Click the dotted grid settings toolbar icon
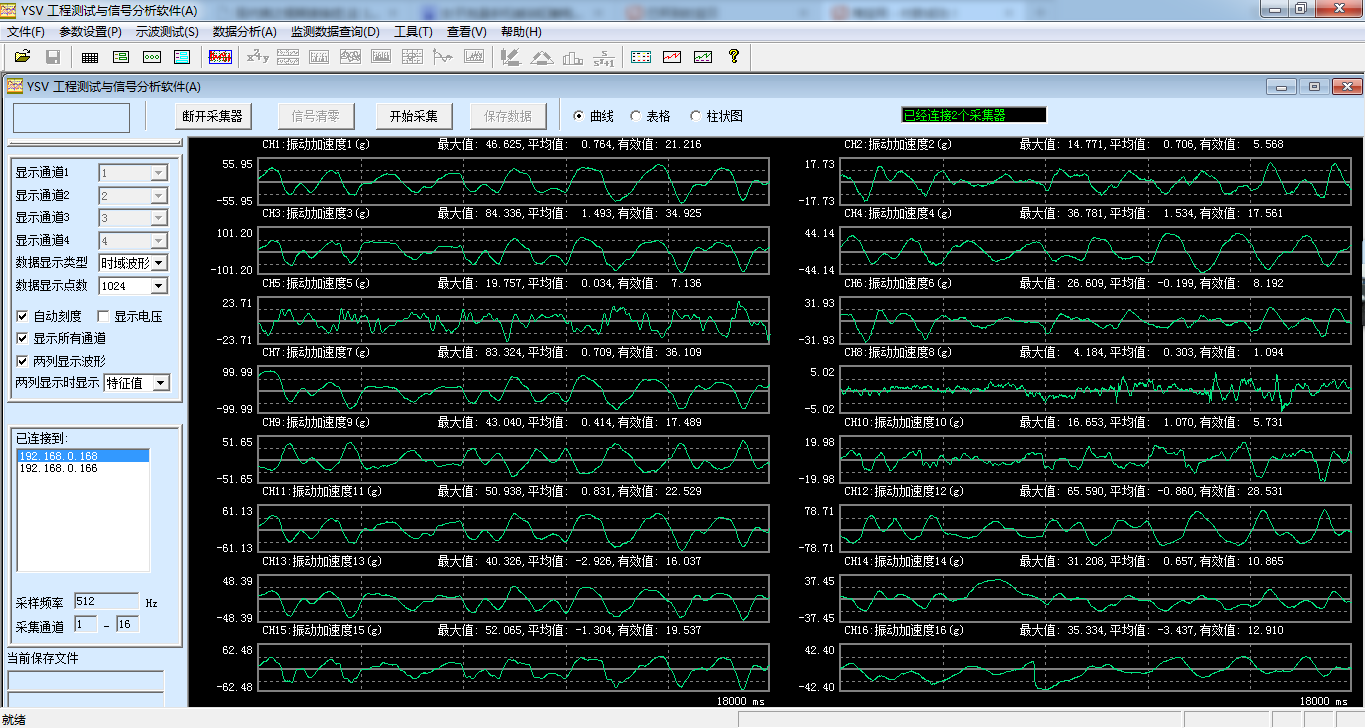This screenshot has height=728, width=1365. click(642, 57)
